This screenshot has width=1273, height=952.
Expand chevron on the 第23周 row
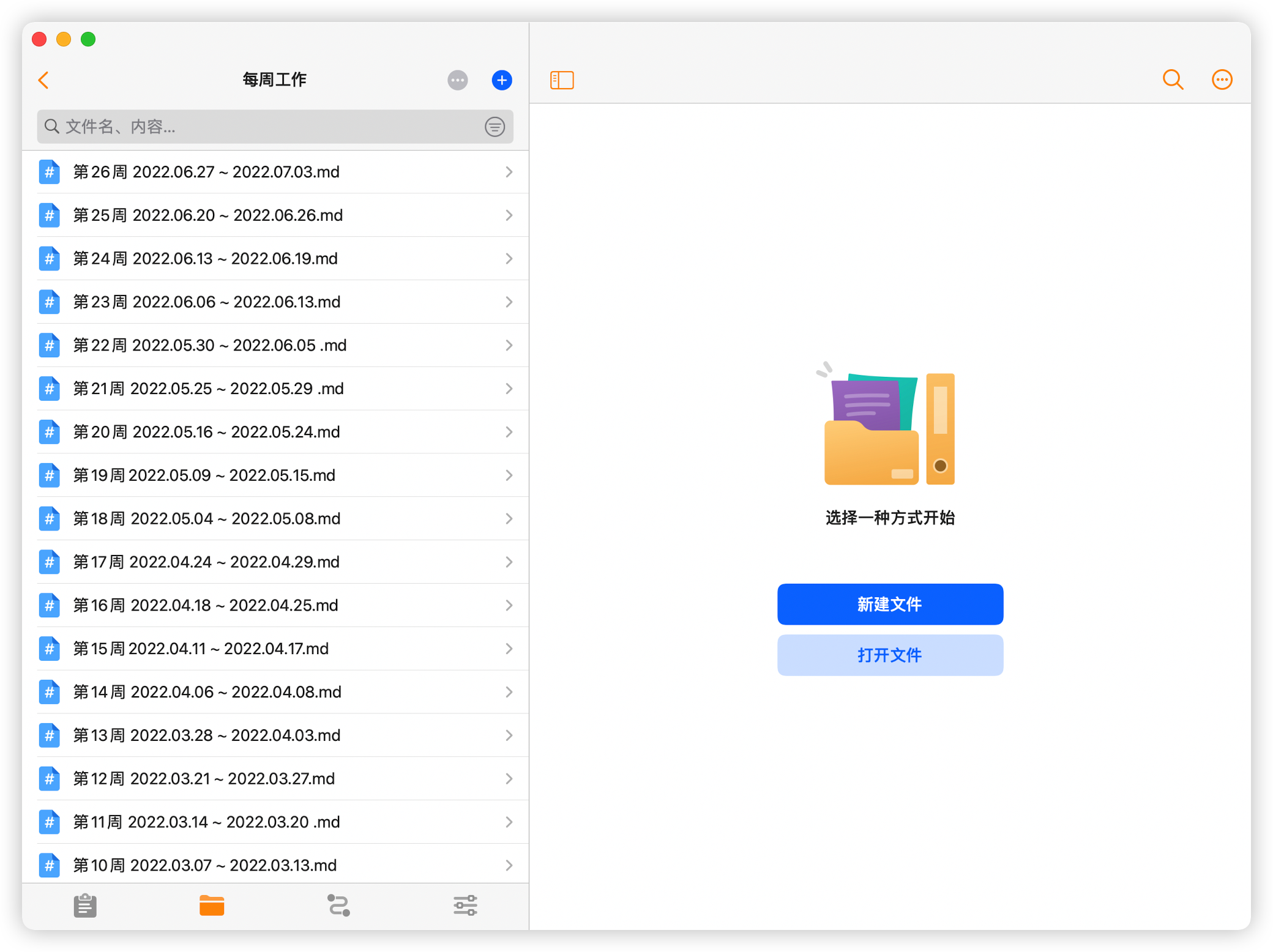coord(509,302)
